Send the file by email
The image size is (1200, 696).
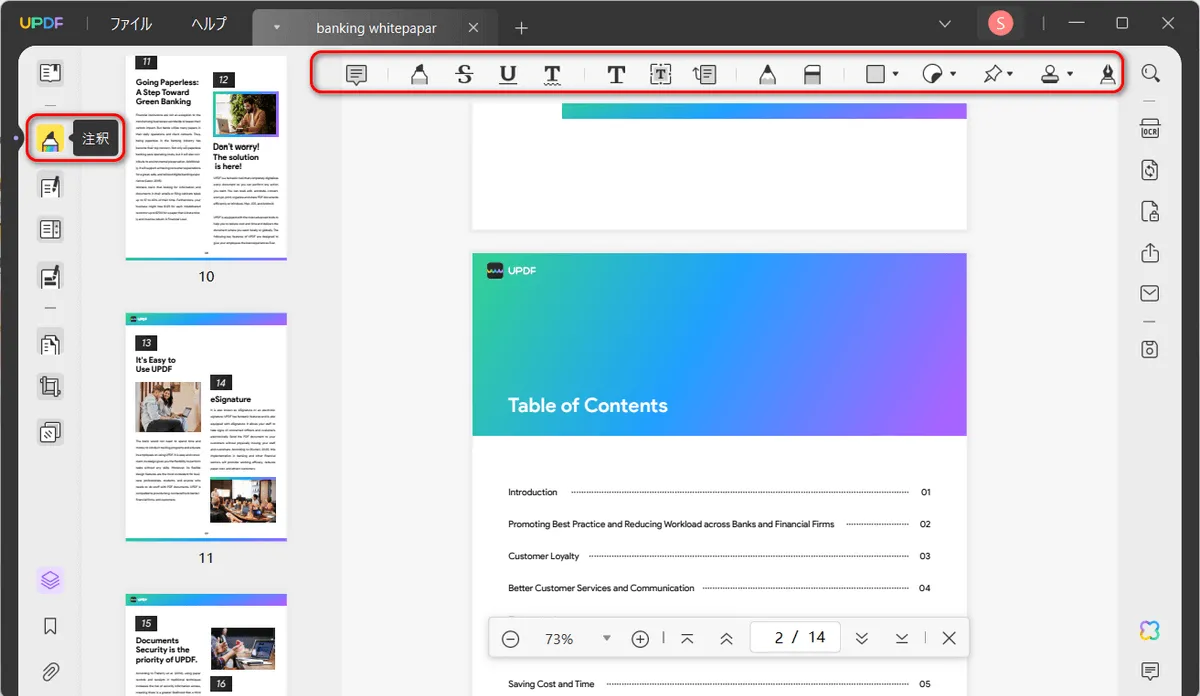pyautogui.click(x=1150, y=294)
